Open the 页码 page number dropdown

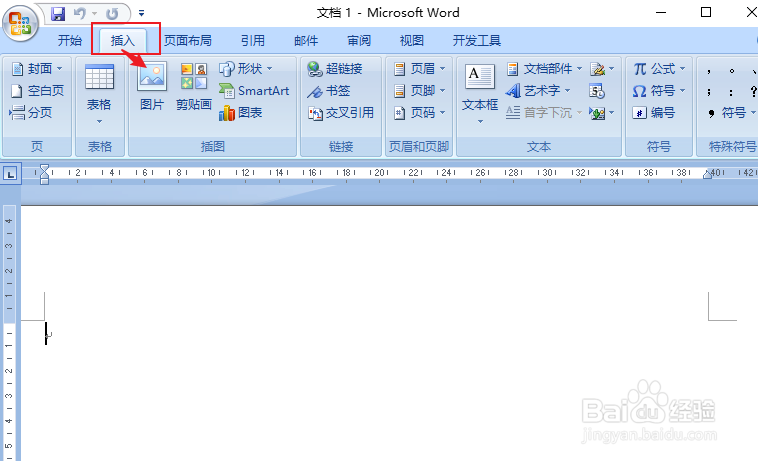tap(419, 113)
